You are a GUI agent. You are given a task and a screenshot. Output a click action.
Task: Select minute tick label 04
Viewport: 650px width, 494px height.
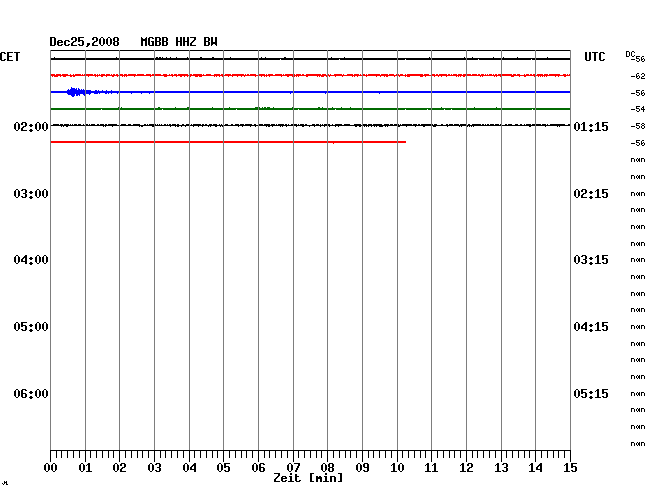189,467
